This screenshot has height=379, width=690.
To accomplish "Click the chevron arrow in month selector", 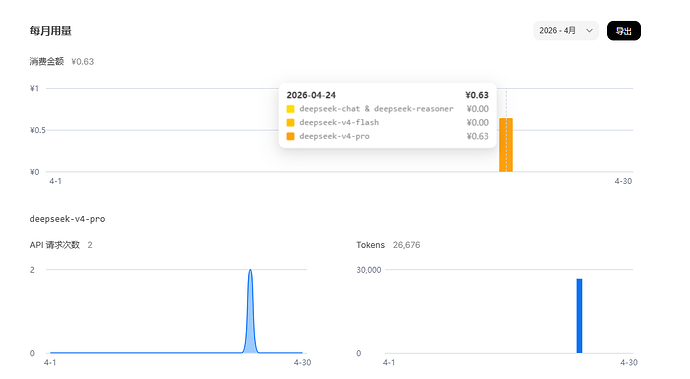I will [589, 31].
